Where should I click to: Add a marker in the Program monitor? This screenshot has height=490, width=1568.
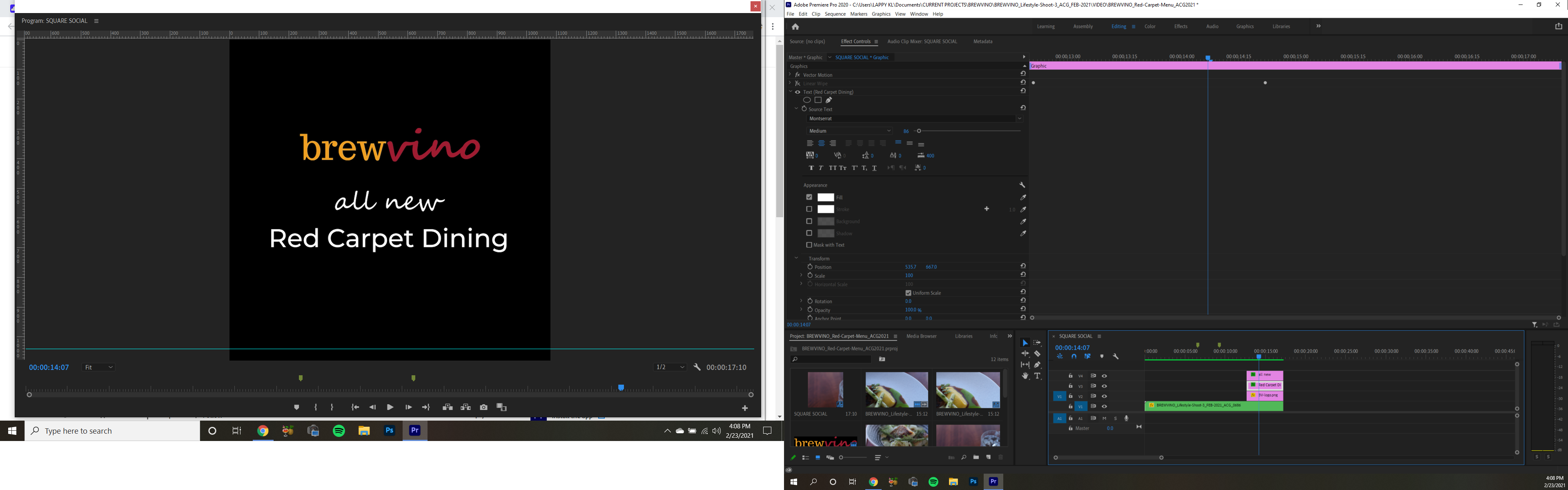297,407
